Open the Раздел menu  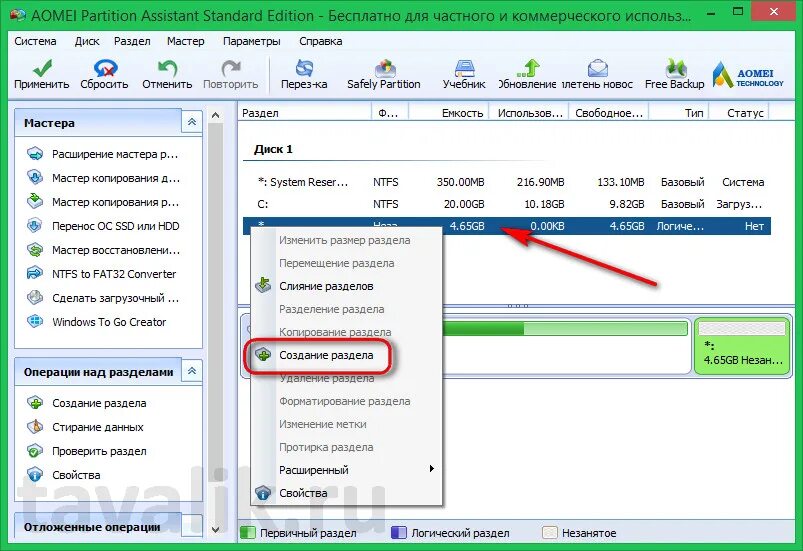click(132, 41)
